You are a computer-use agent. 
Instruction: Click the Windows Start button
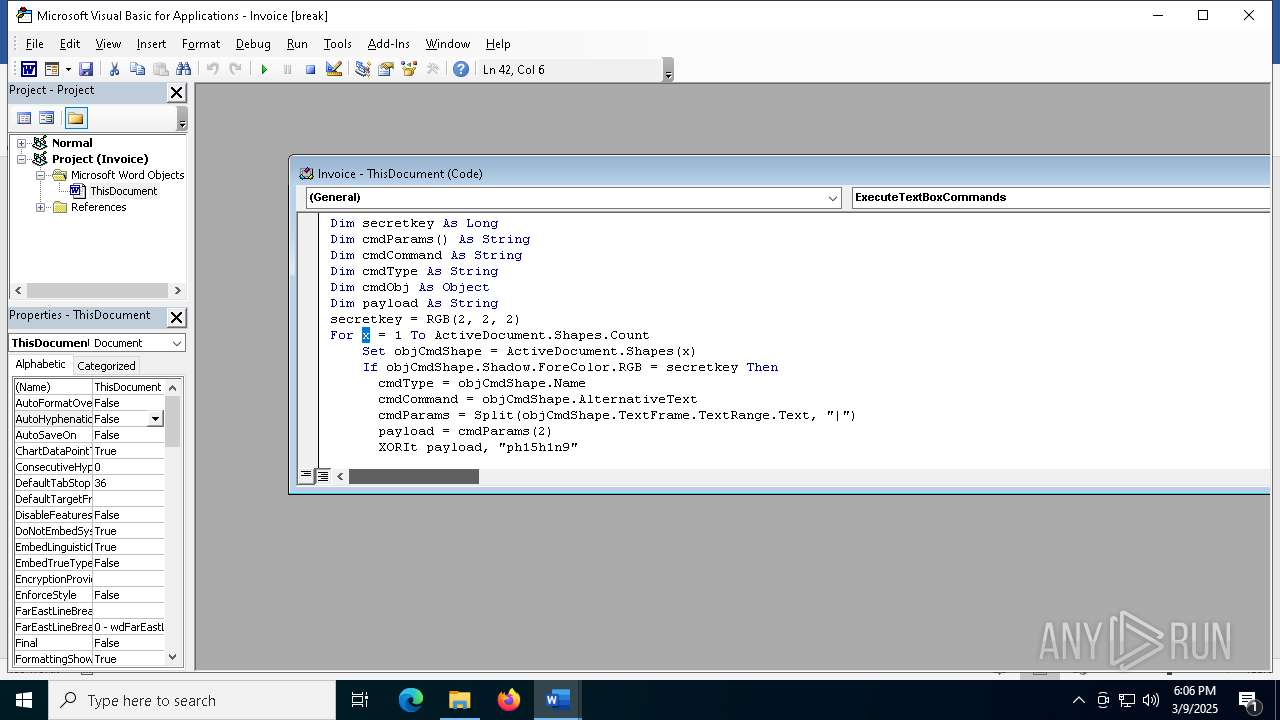[24, 700]
